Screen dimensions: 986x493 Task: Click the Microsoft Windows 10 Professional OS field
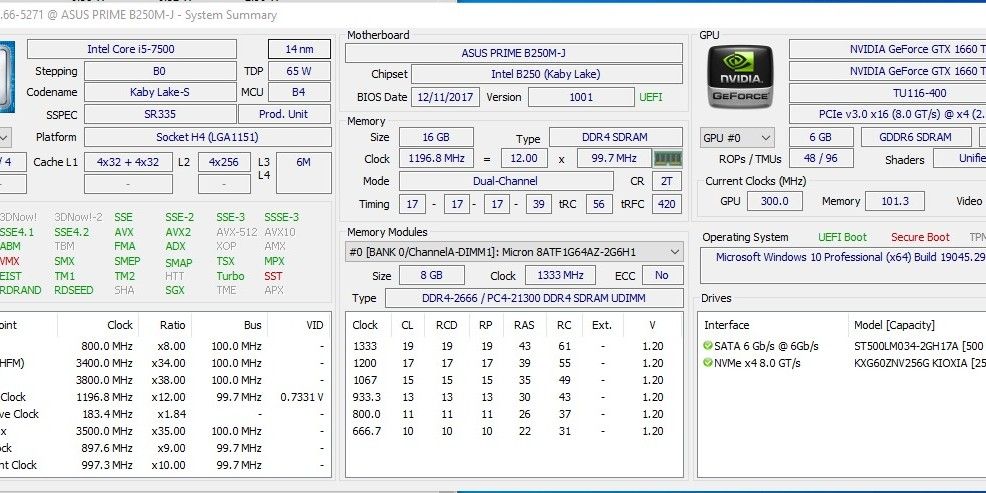point(843,265)
